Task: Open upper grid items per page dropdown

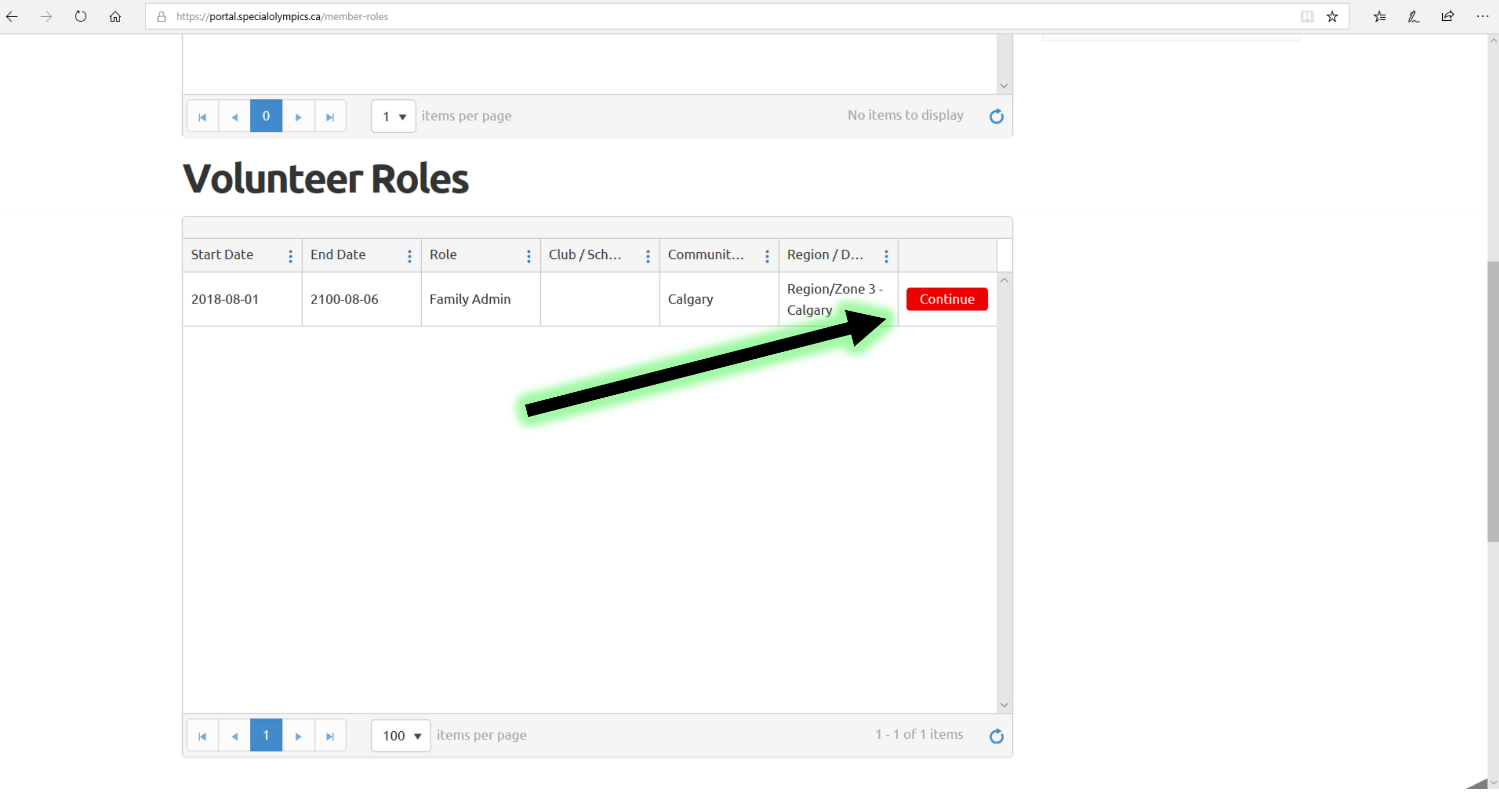Action: [393, 116]
